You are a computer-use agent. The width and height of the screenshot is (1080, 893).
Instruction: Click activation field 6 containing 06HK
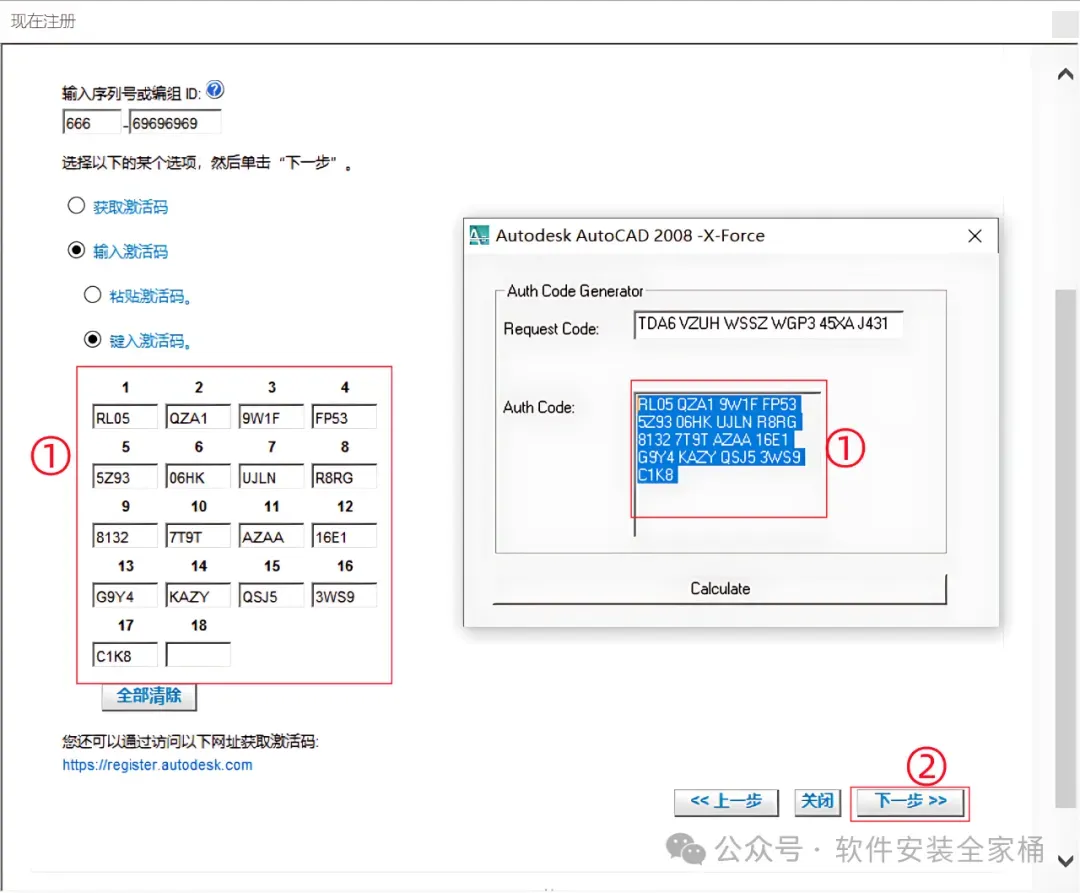tap(198, 477)
